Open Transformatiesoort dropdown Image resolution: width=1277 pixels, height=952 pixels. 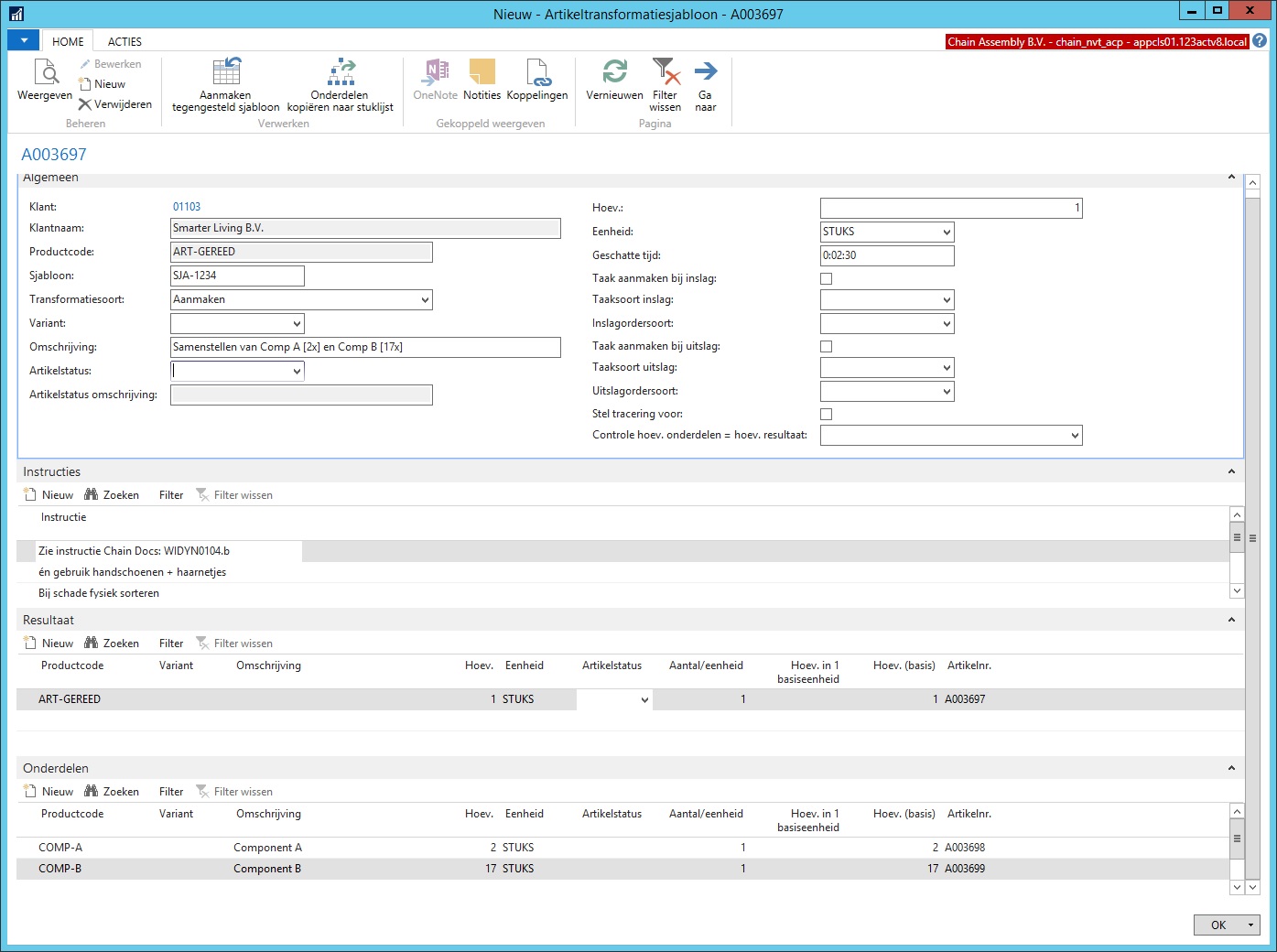425,300
